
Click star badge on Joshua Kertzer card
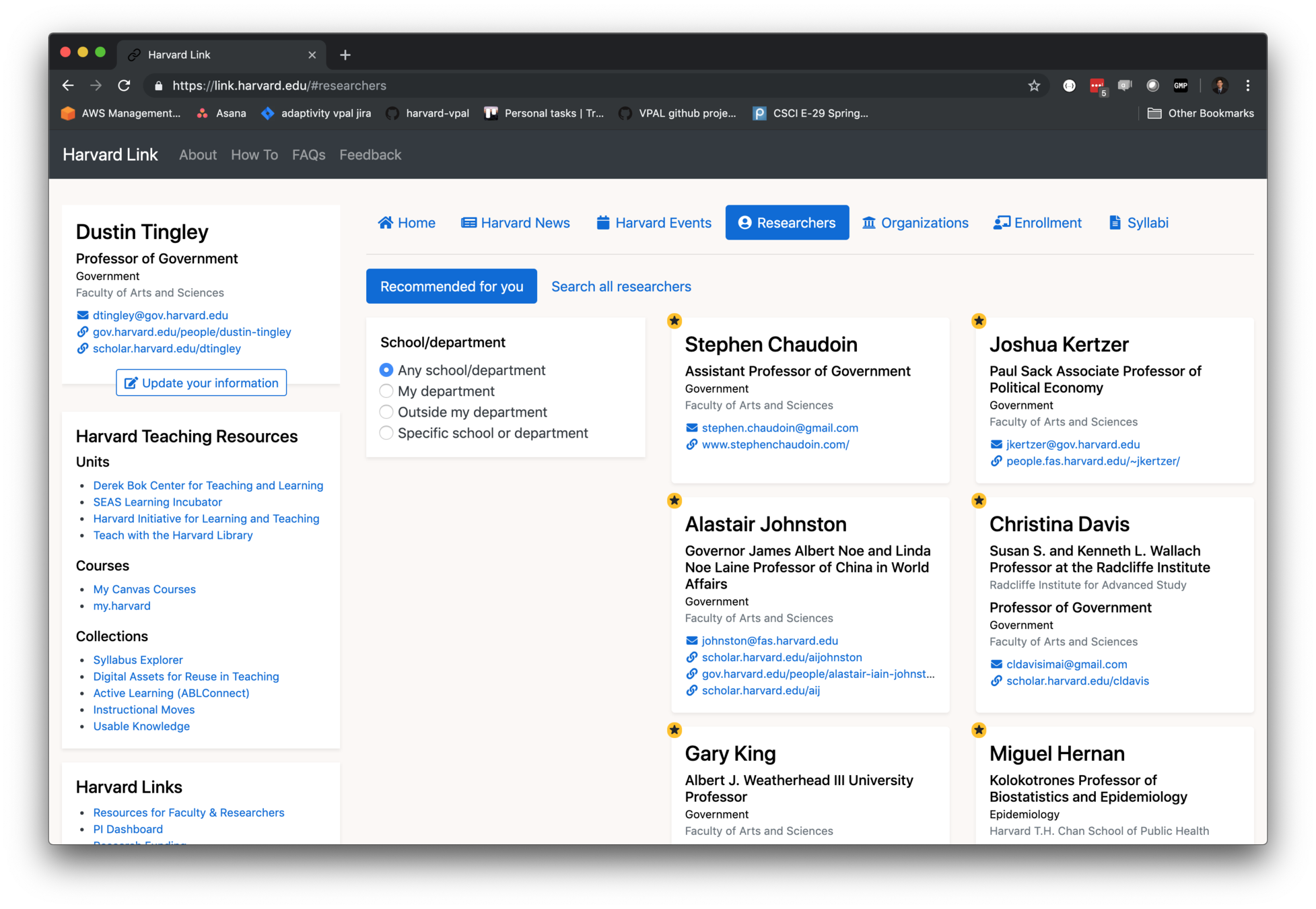coord(979,321)
